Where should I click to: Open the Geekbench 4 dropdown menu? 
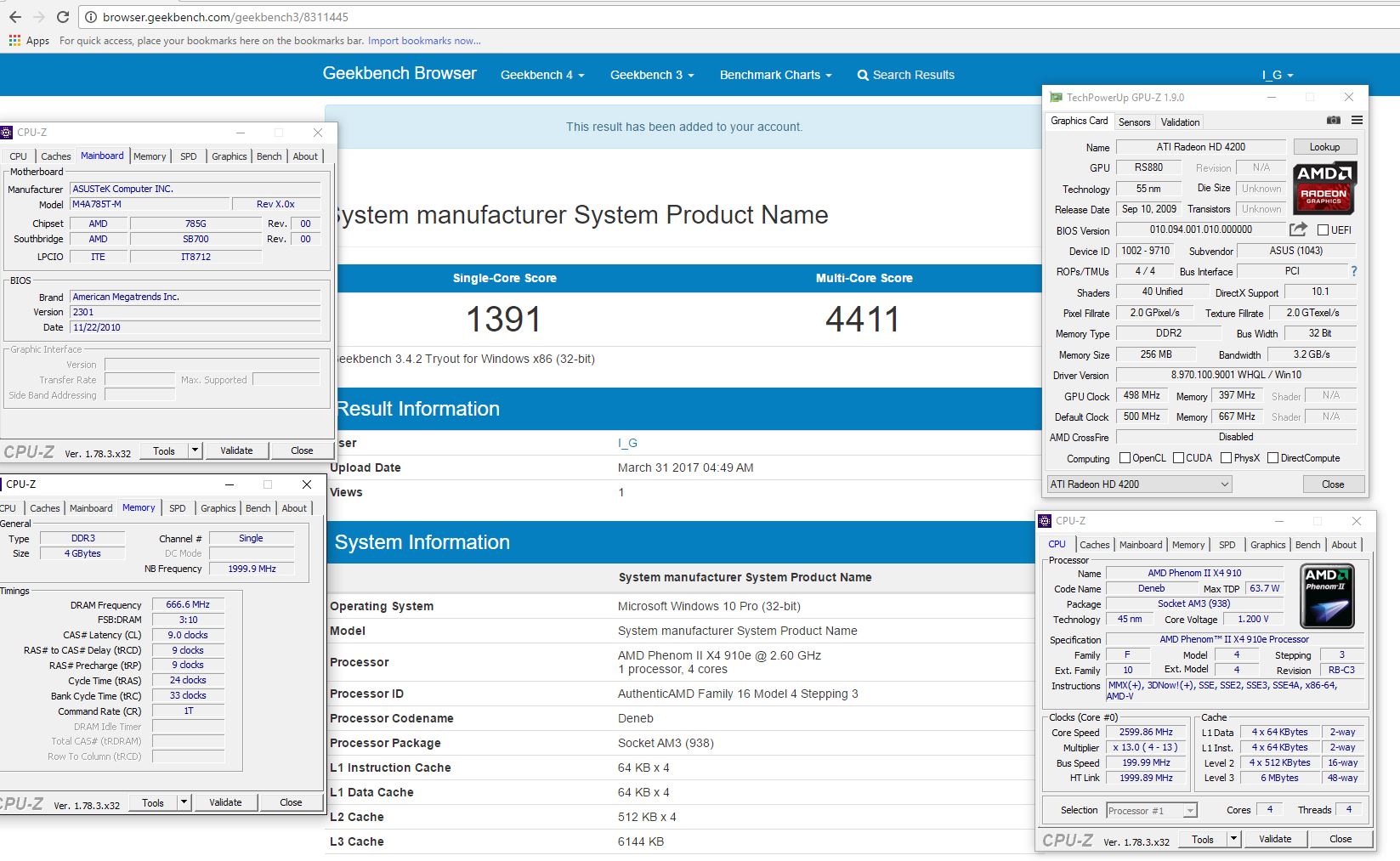click(x=542, y=75)
